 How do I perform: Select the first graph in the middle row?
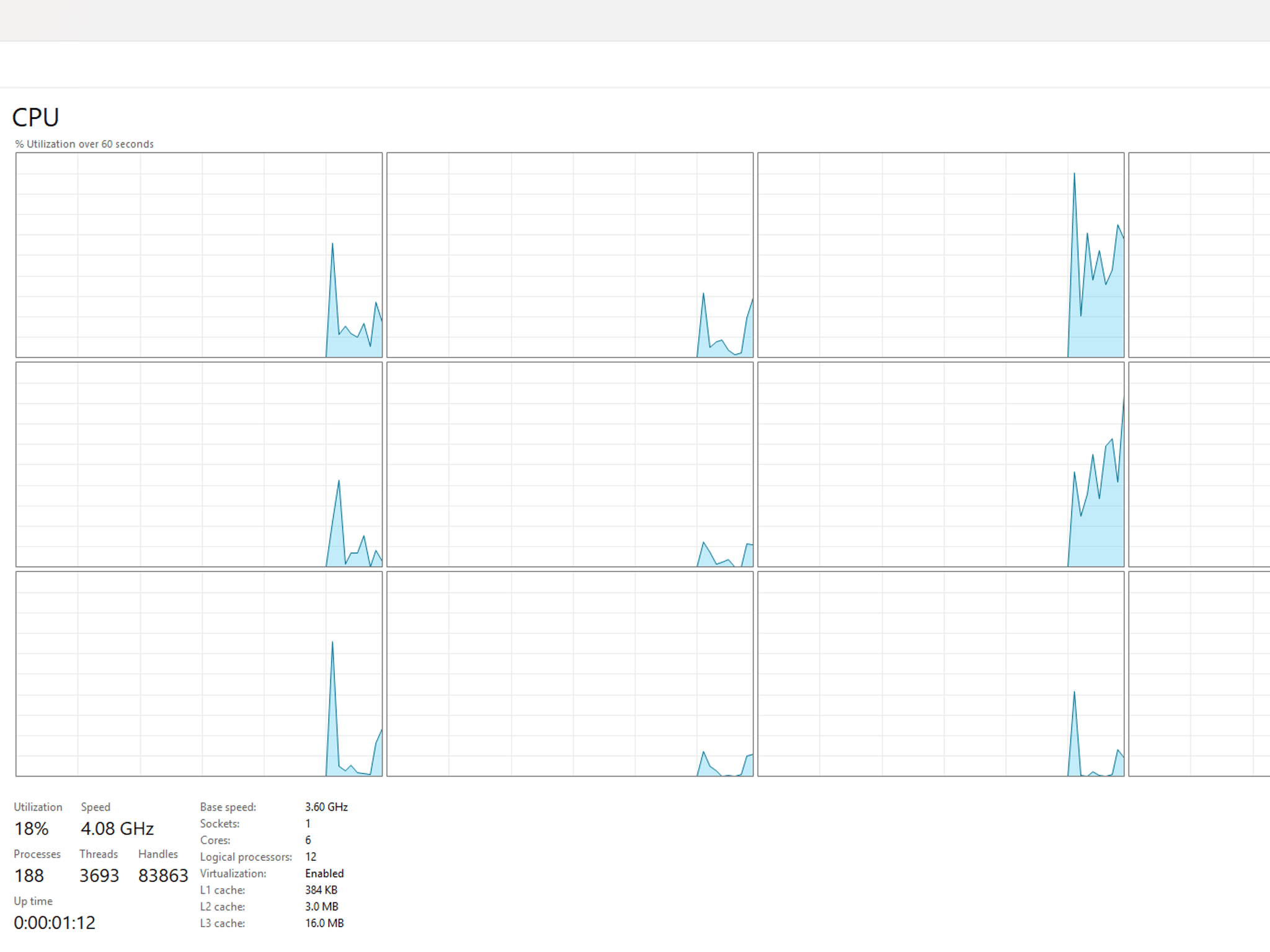pyautogui.click(x=199, y=464)
